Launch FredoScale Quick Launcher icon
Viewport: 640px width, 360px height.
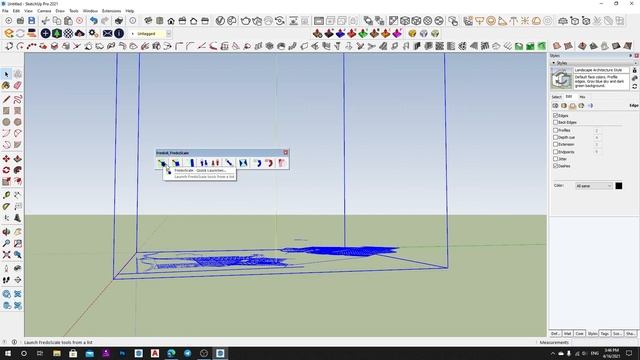tap(162, 163)
